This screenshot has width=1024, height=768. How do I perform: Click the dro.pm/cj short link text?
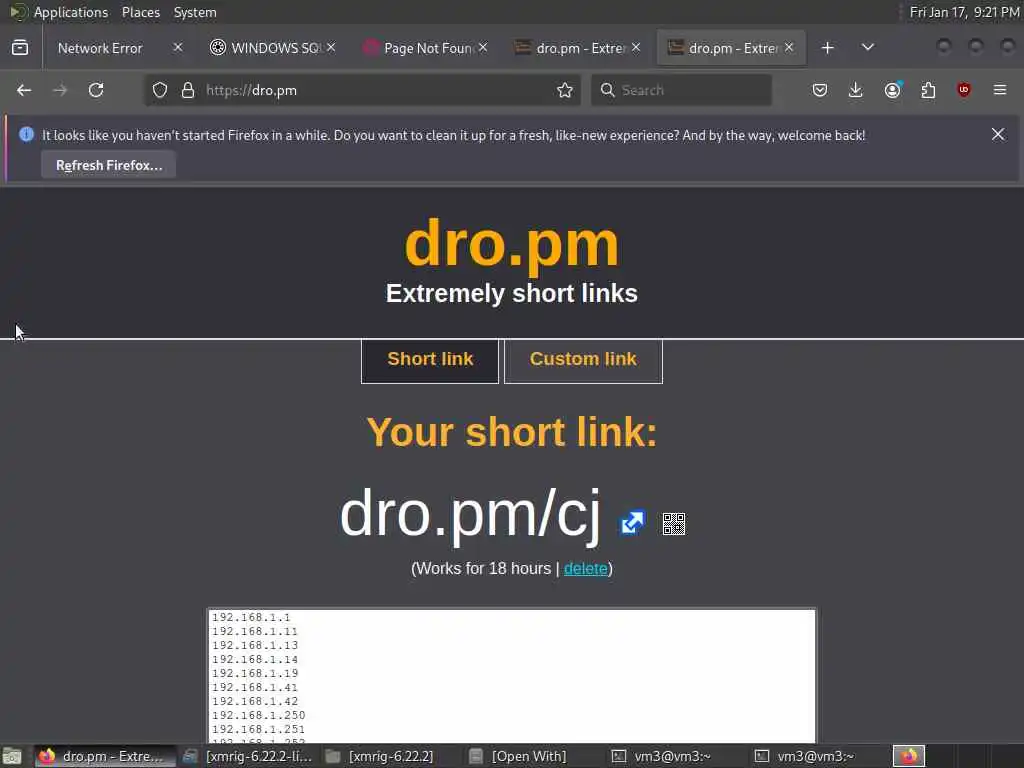tap(470, 514)
